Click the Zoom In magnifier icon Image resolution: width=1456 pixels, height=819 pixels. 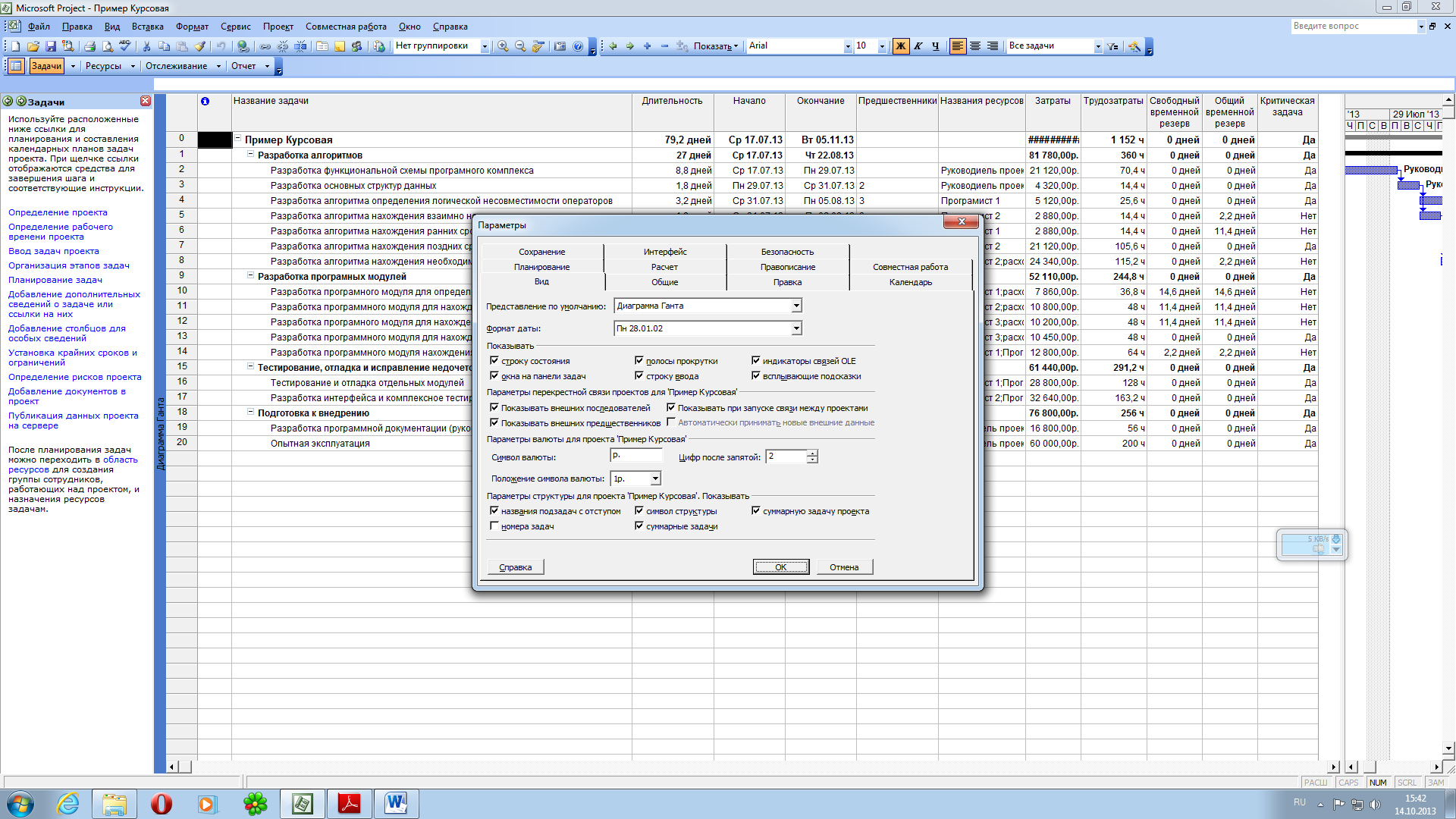(503, 46)
